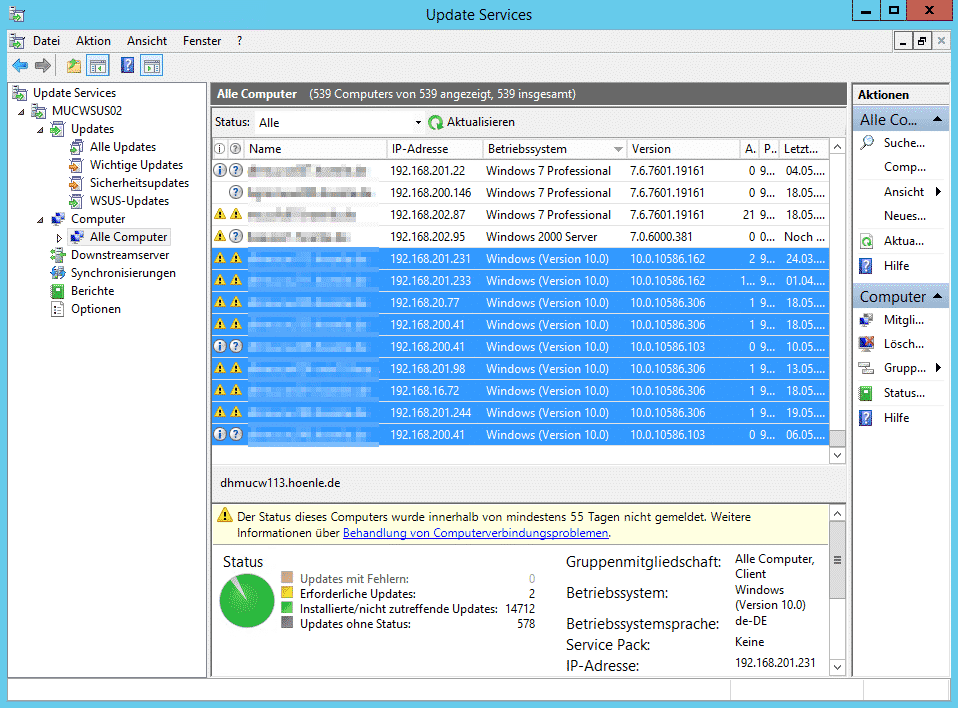Click the Optionen tree icon

pyautogui.click(x=57, y=309)
